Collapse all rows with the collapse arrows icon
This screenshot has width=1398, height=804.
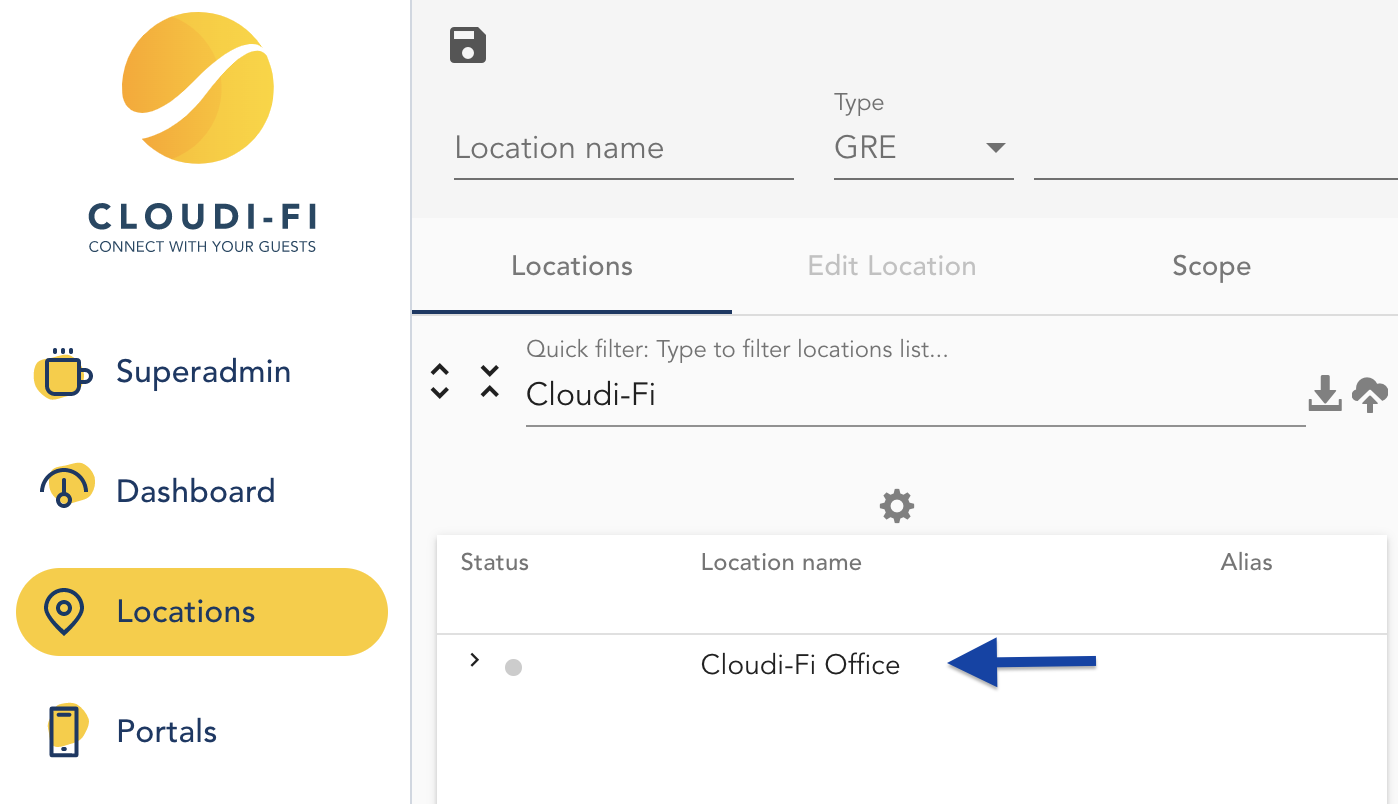click(x=489, y=381)
